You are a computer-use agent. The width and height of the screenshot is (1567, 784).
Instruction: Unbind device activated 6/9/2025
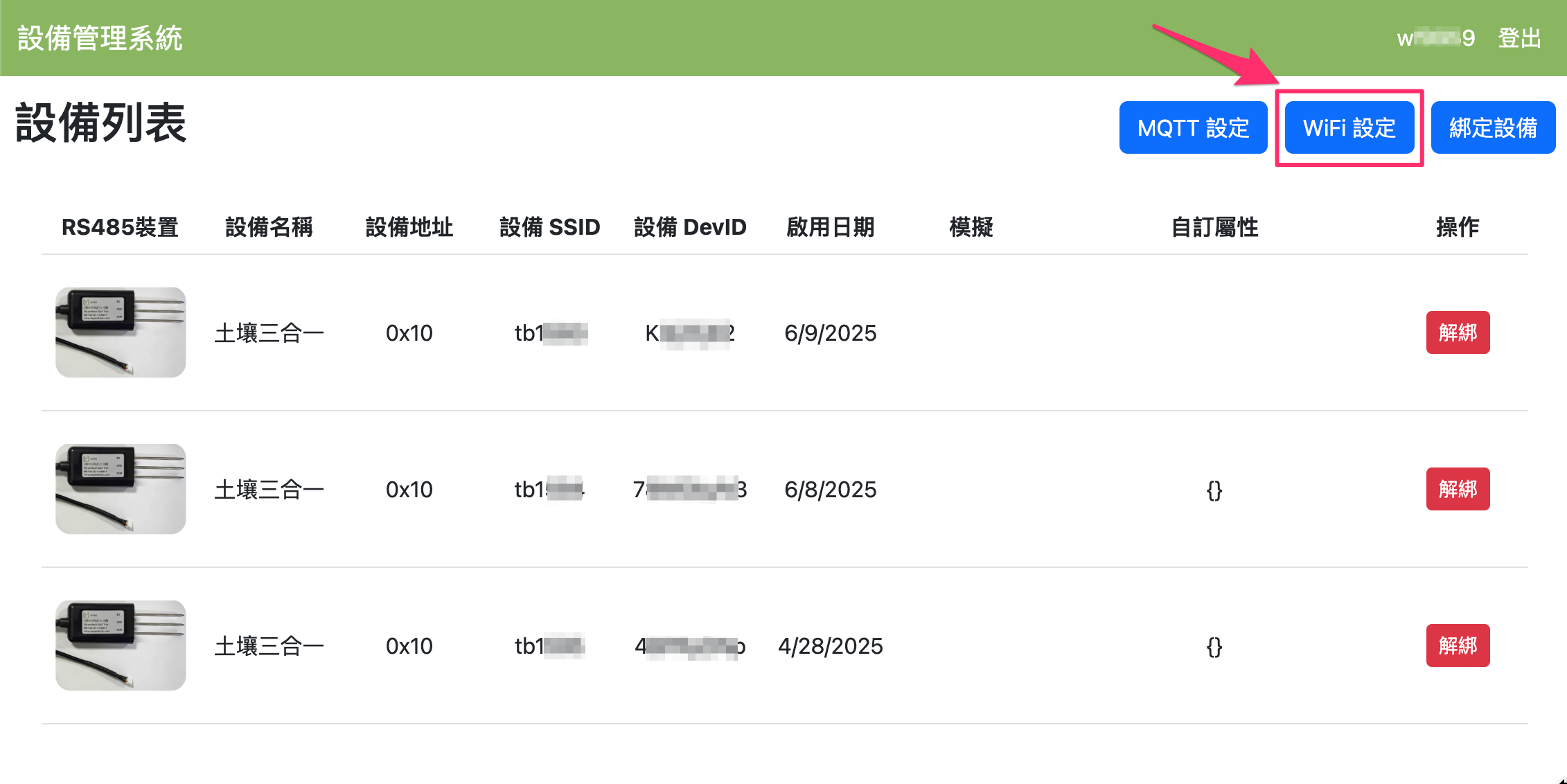(x=1457, y=332)
